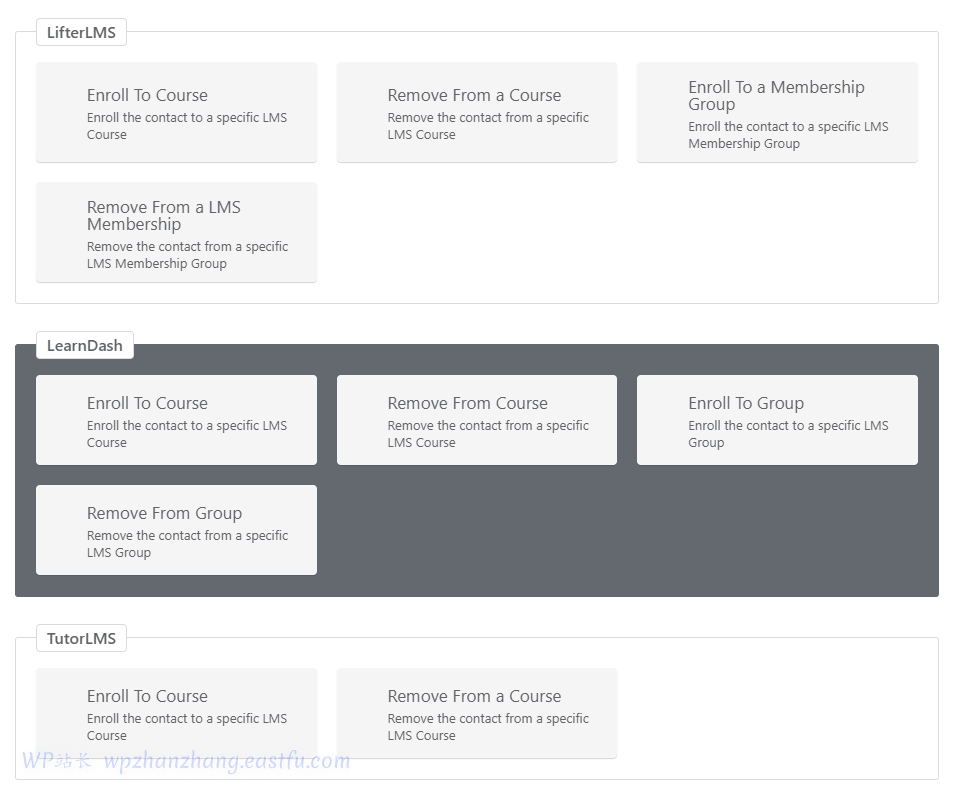Viewport: 954px width, 792px height.
Task: Open the wpzhanzhang.eastfu.com watermark link
Action: tap(227, 760)
